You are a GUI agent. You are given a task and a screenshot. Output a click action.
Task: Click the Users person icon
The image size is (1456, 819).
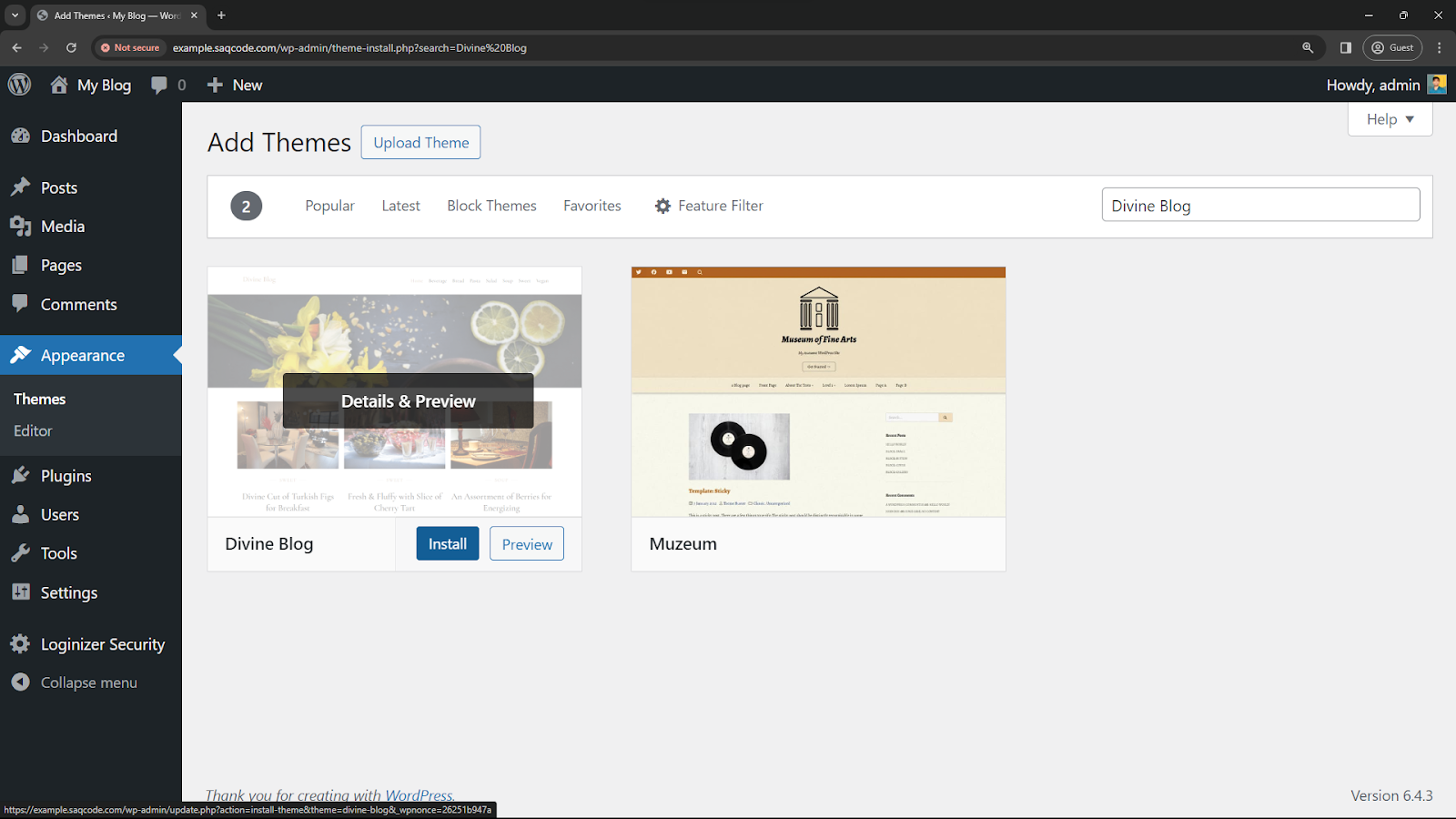point(20,514)
